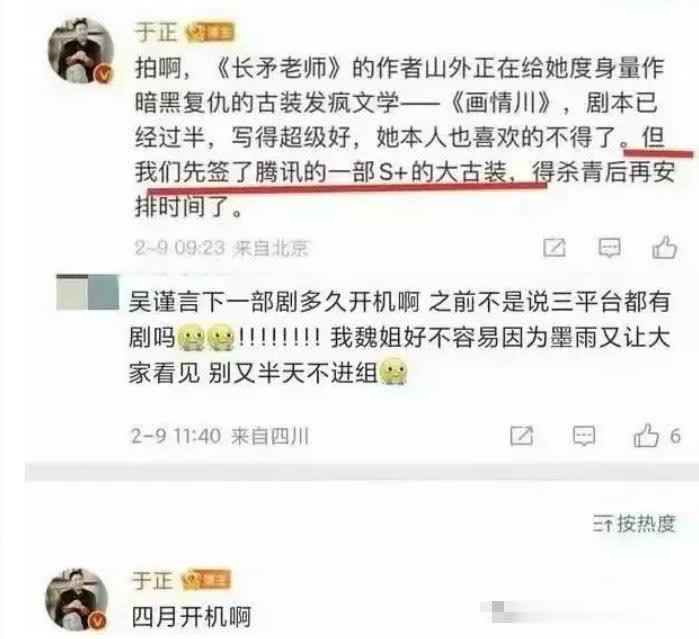Tap the membership badge beside bottom 于正 name

(x=206, y=580)
